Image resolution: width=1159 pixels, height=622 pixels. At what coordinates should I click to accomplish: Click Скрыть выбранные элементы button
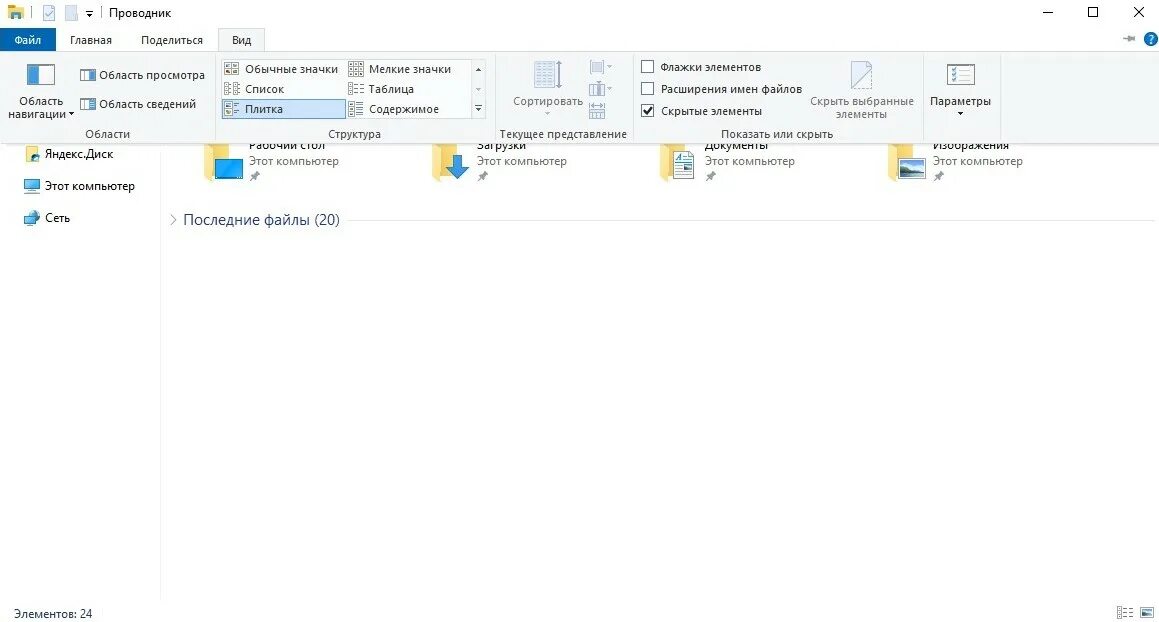[862, 90]
